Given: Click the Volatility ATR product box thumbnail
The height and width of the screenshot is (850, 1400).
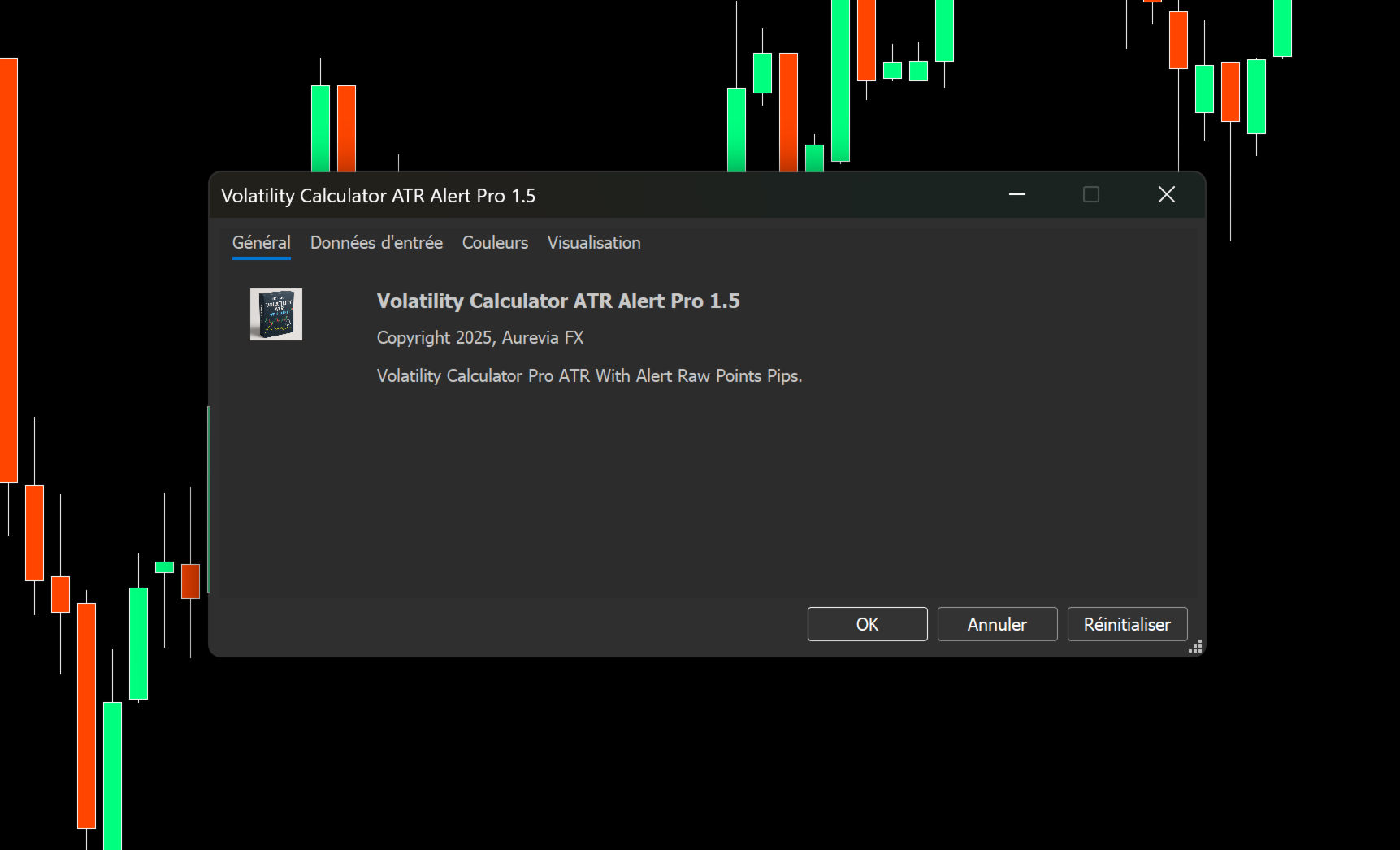Looking at the screenshot, I should point(276,314).
